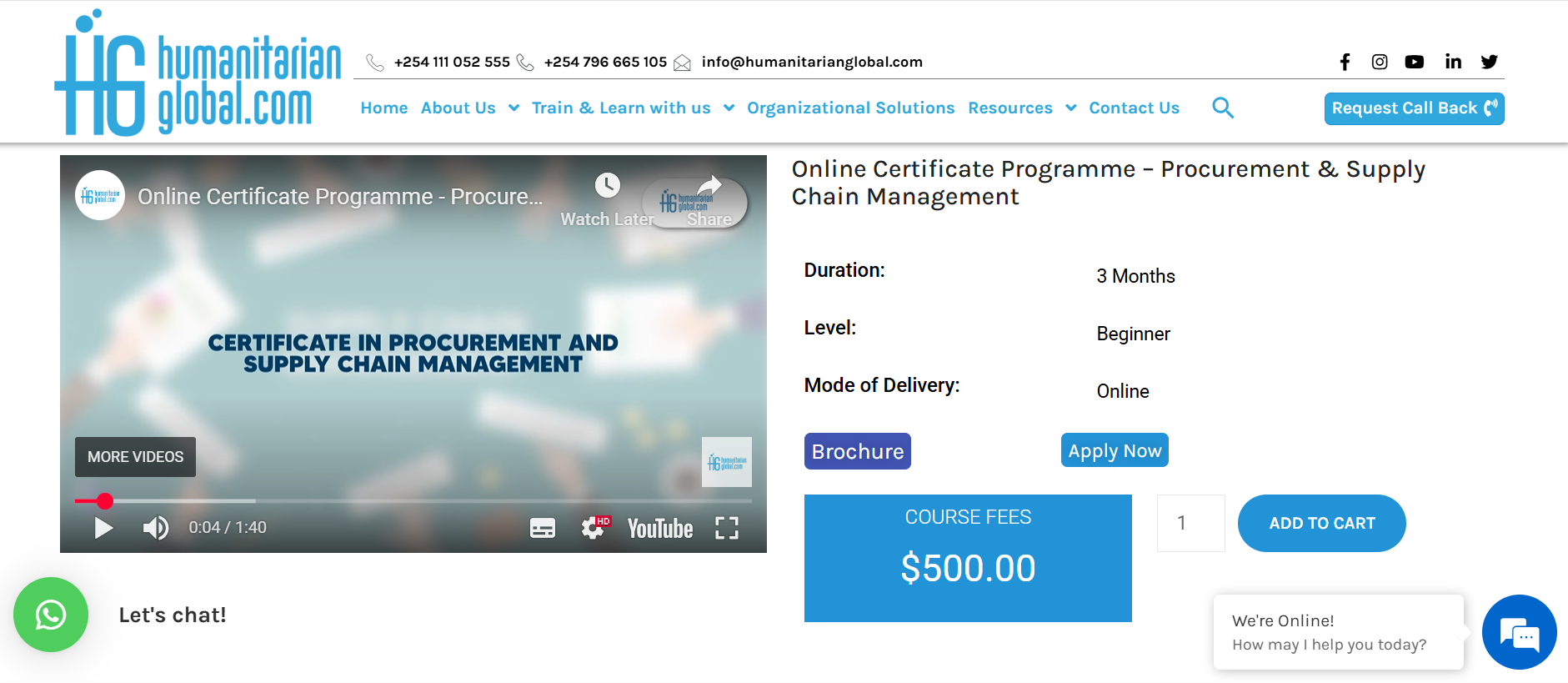Image resolution: width=1568 pixels, height=683 pixels.
Task: Click the Apply Now button
Action: [1115, 450]
